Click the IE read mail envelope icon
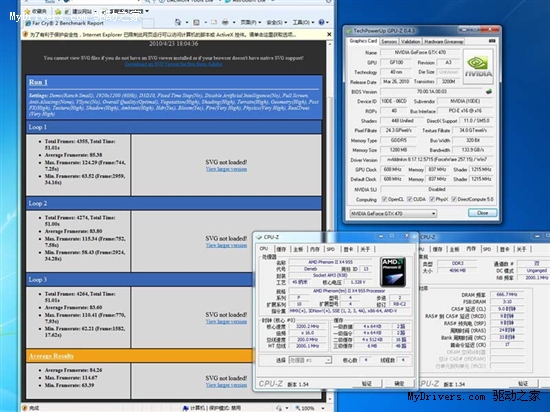This screenshot has height=412, width=550. click(x=214, y=22)
